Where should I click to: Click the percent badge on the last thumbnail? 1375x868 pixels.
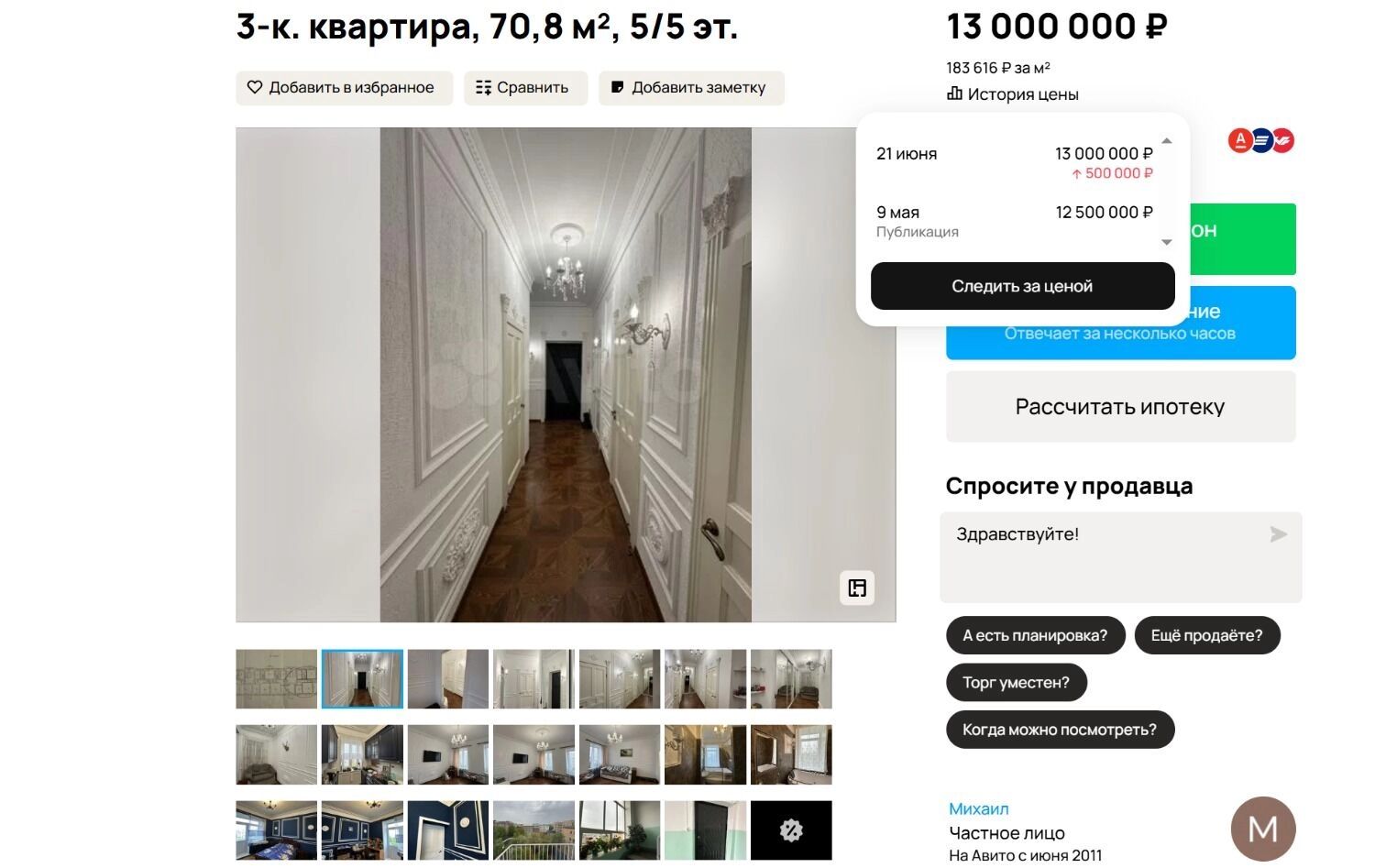pos(791,830)
